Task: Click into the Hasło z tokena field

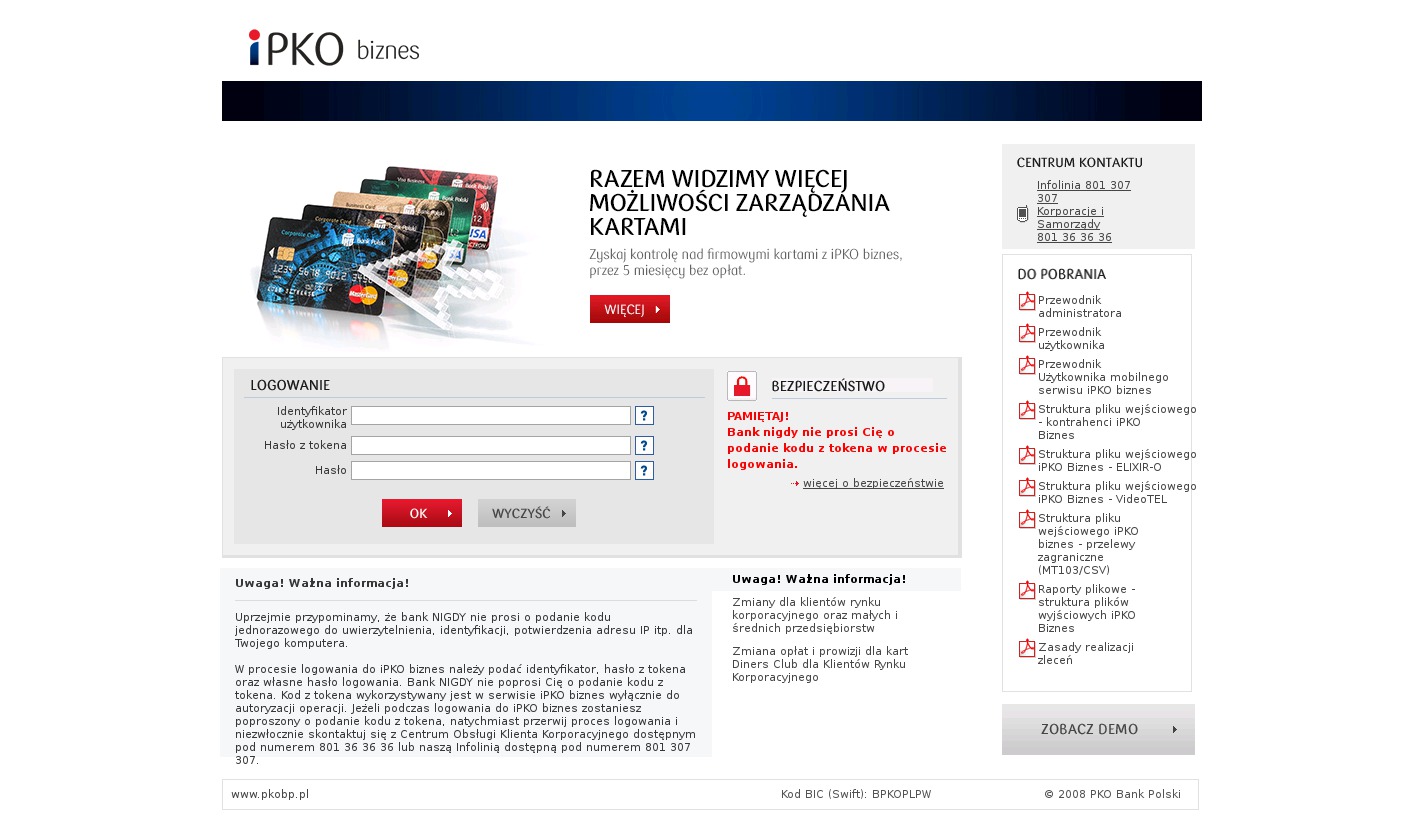Action: (490, 446)
